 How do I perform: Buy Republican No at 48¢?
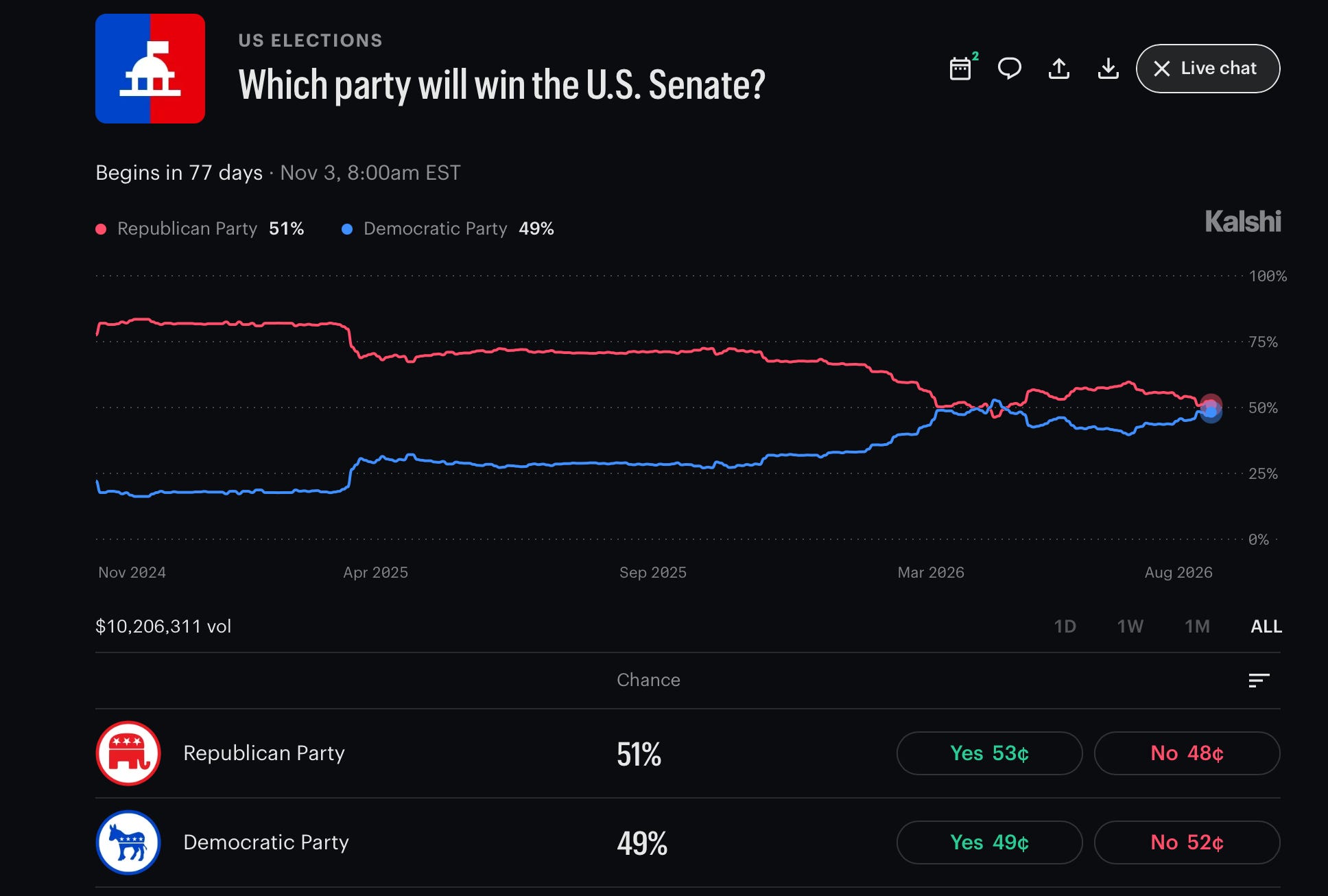(1187, 753)
